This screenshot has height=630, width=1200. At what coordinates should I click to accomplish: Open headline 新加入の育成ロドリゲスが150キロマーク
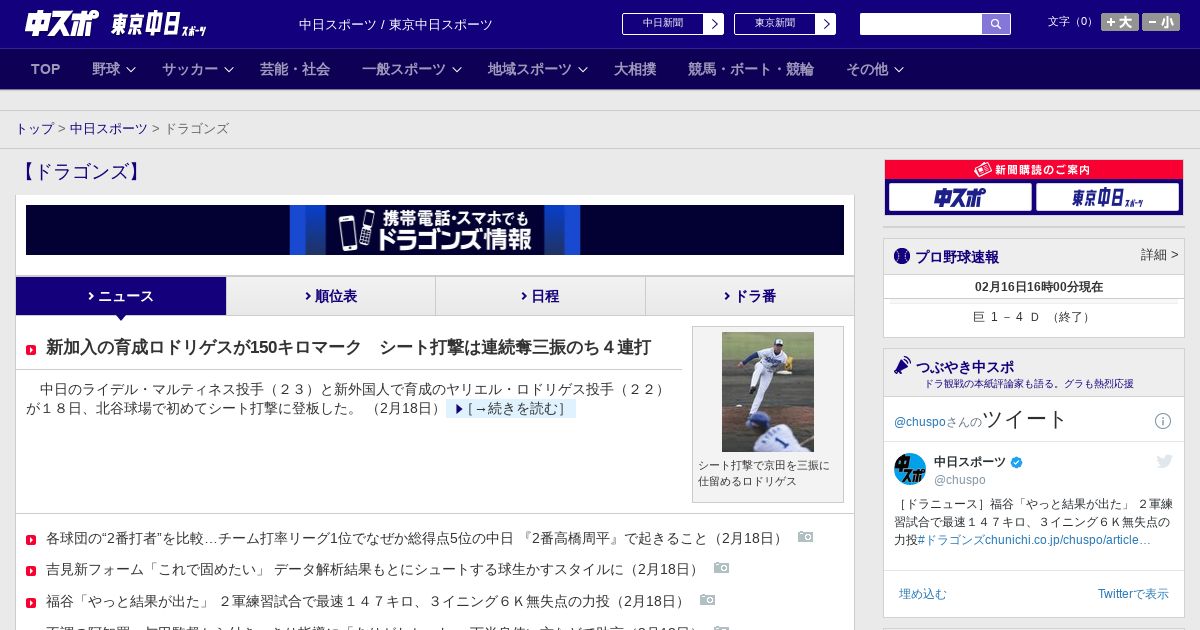348,347
